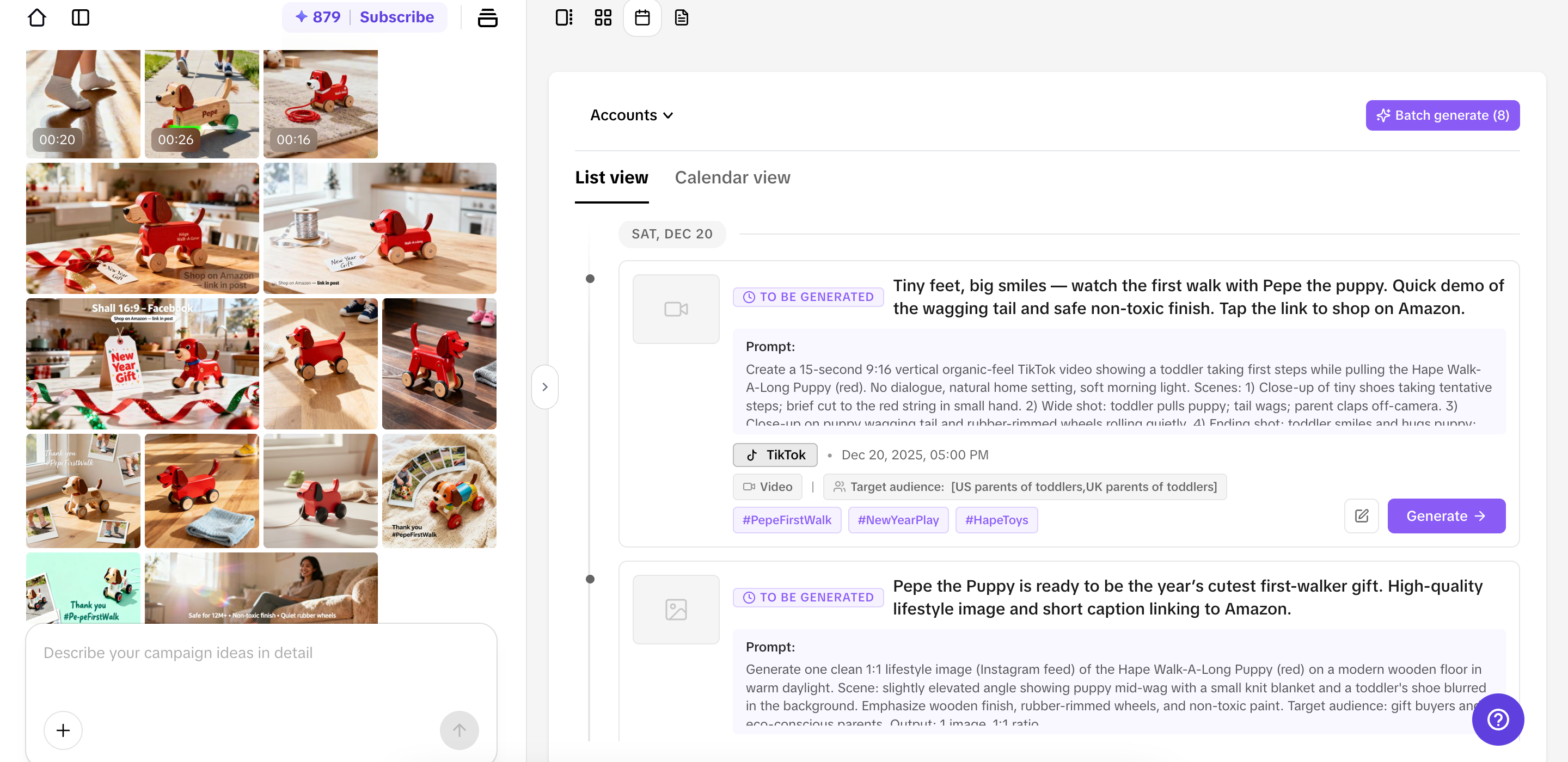
Task: Toggle the sidebar panel icon
Action: point(81,17)
